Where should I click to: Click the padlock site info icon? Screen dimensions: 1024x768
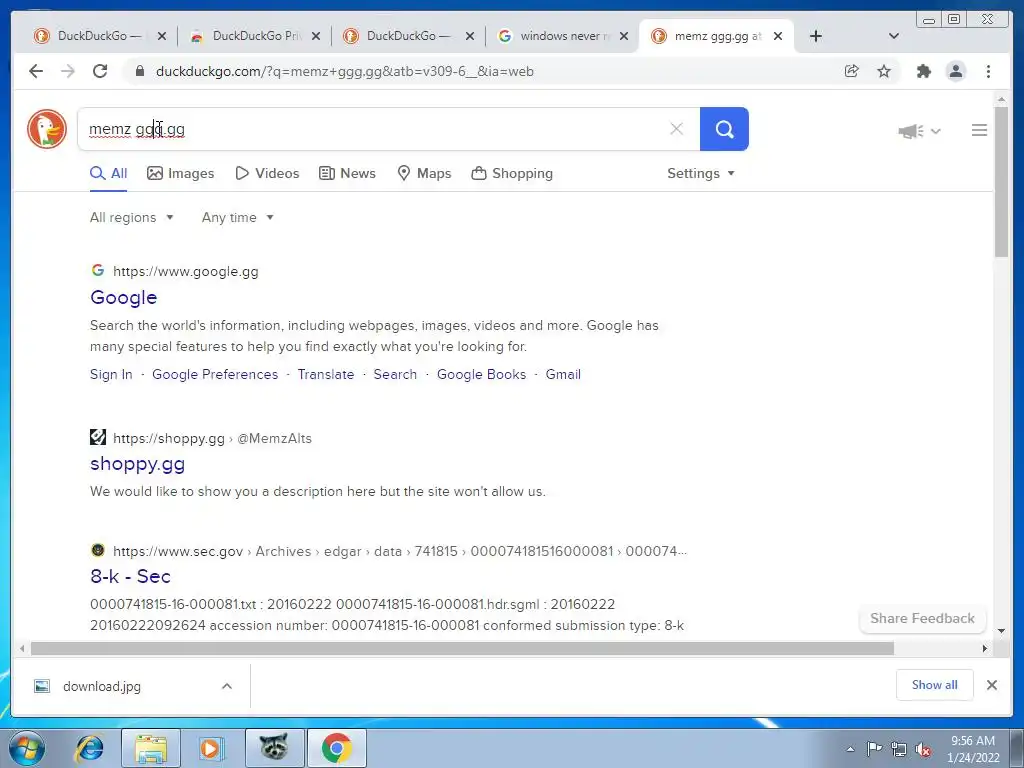coord(139,71)
